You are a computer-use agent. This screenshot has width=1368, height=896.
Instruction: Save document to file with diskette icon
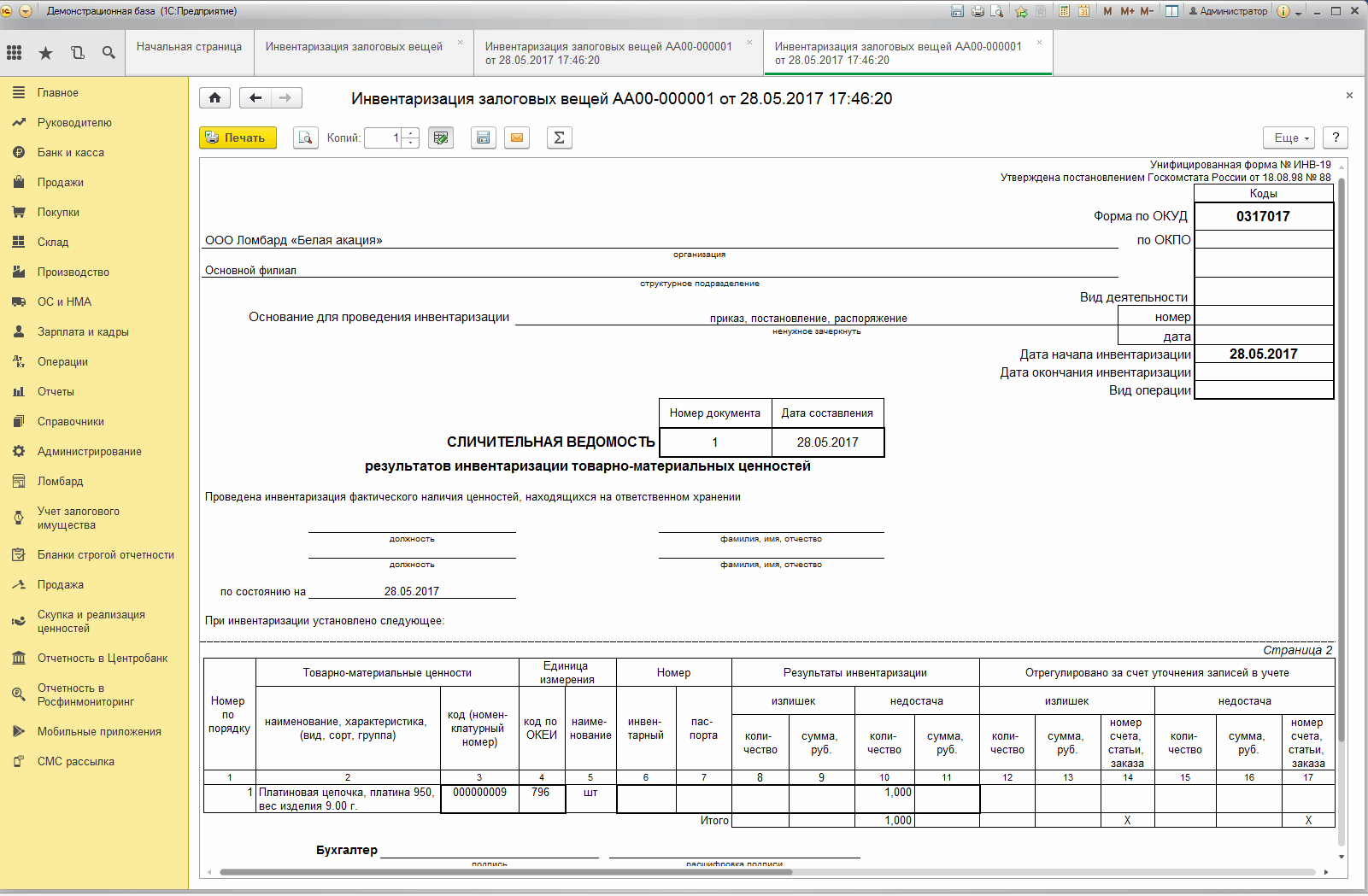point(484,138)
